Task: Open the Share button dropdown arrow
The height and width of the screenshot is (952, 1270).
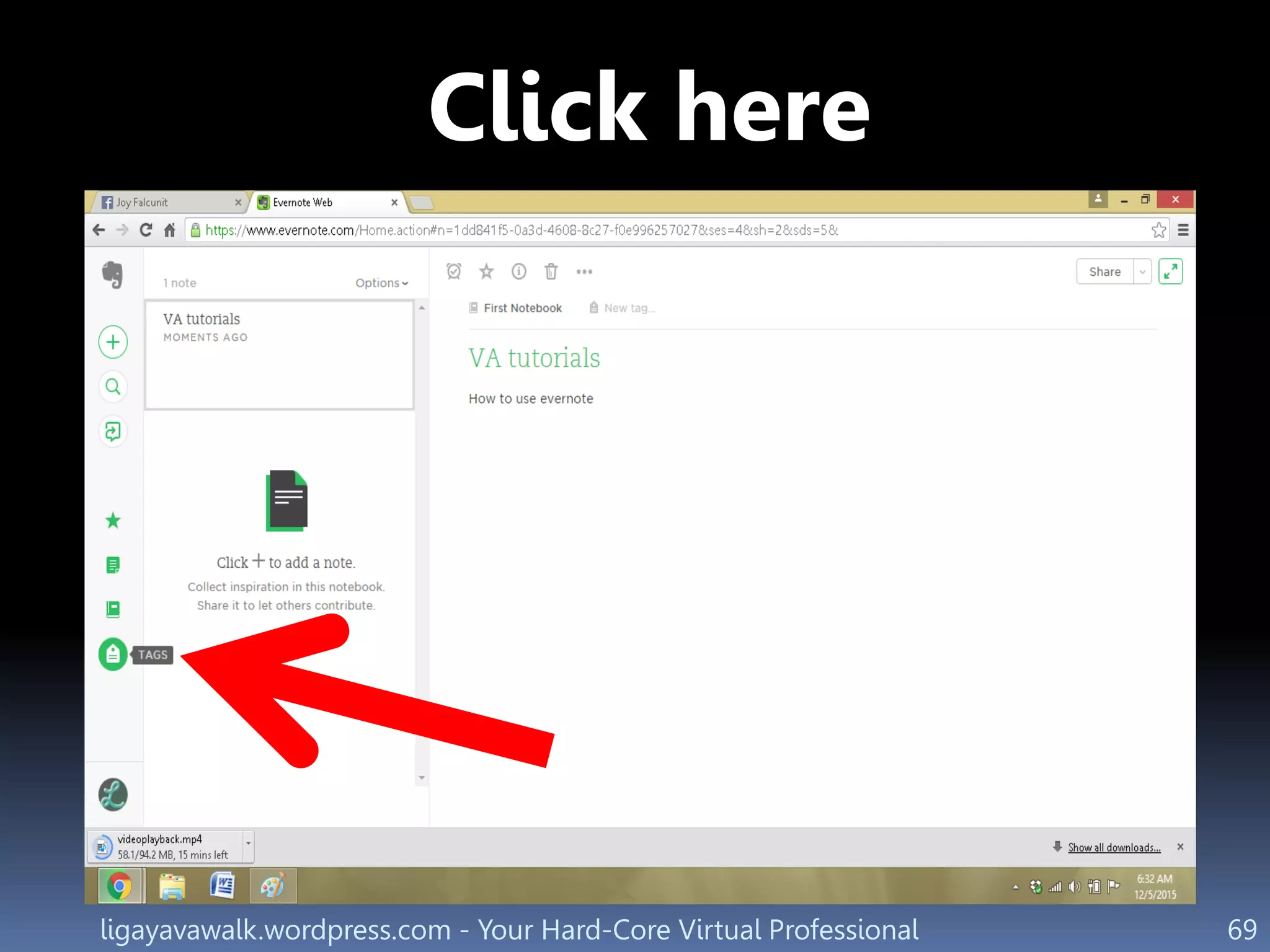Action: [x=1142, y=271]
